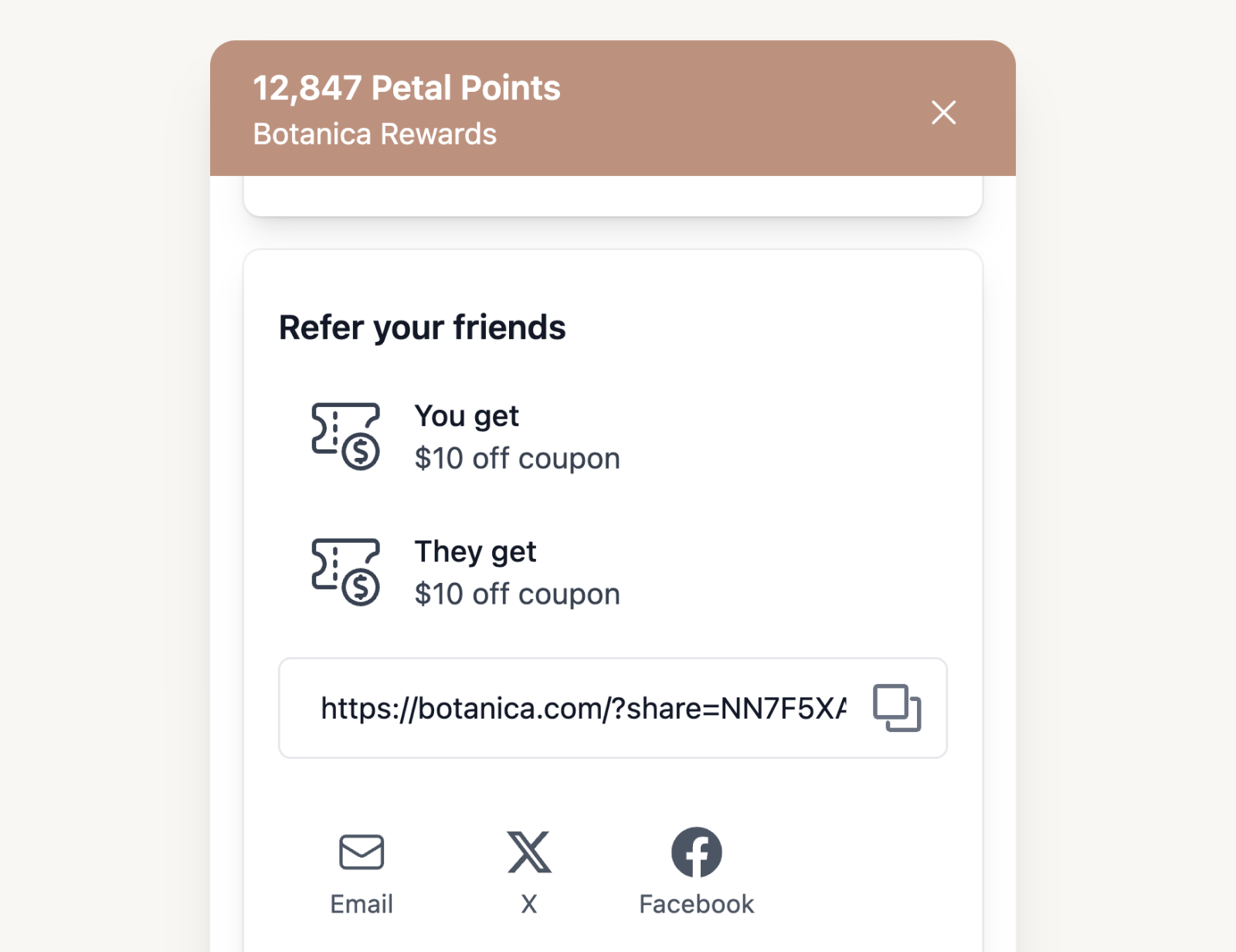Click empty area of the brown header banner
The width and height of the screenshot is (1236, 952).
point(734,108)
